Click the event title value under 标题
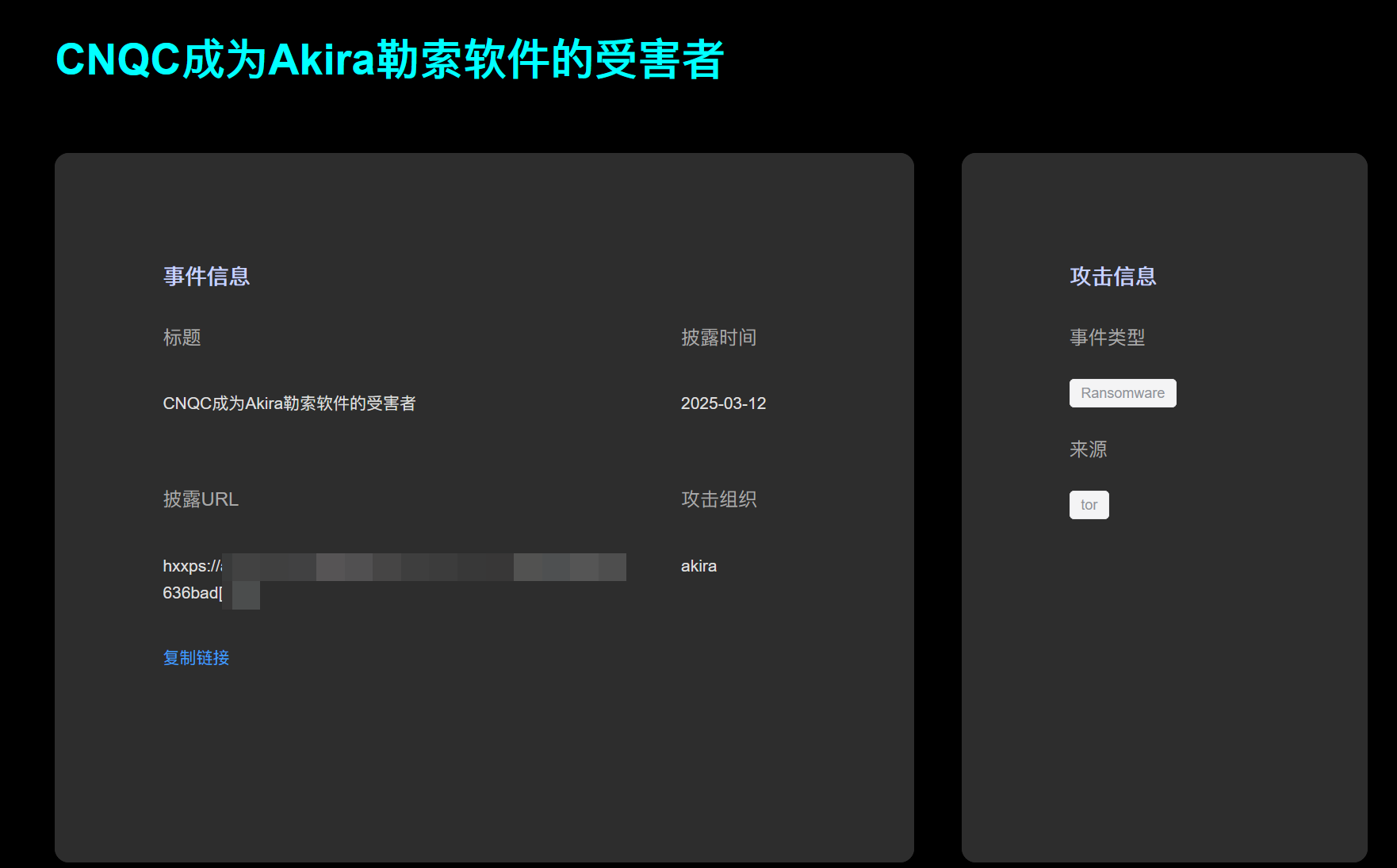This screenshot has height=868, width=1397. point(289,403)
